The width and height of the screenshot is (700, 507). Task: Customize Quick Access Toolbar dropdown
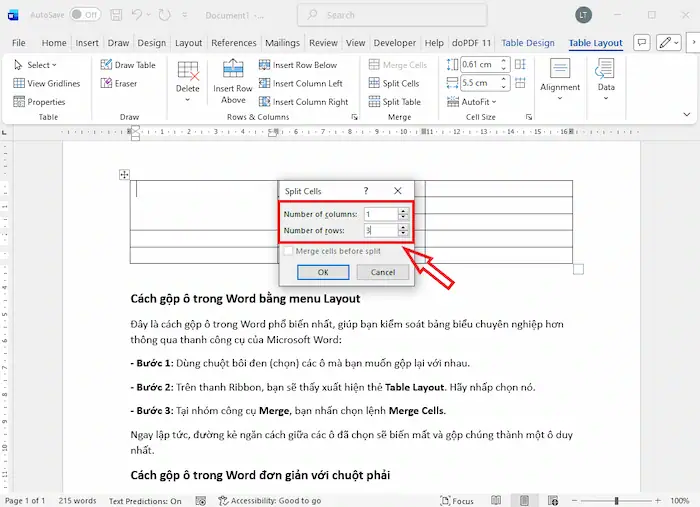coord(185,15)
